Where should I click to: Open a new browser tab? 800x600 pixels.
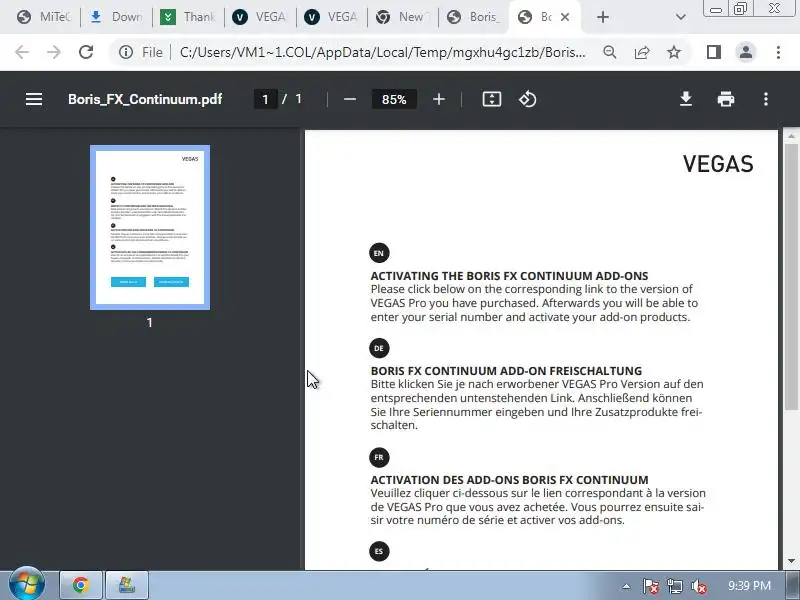[x=603, y=17]
